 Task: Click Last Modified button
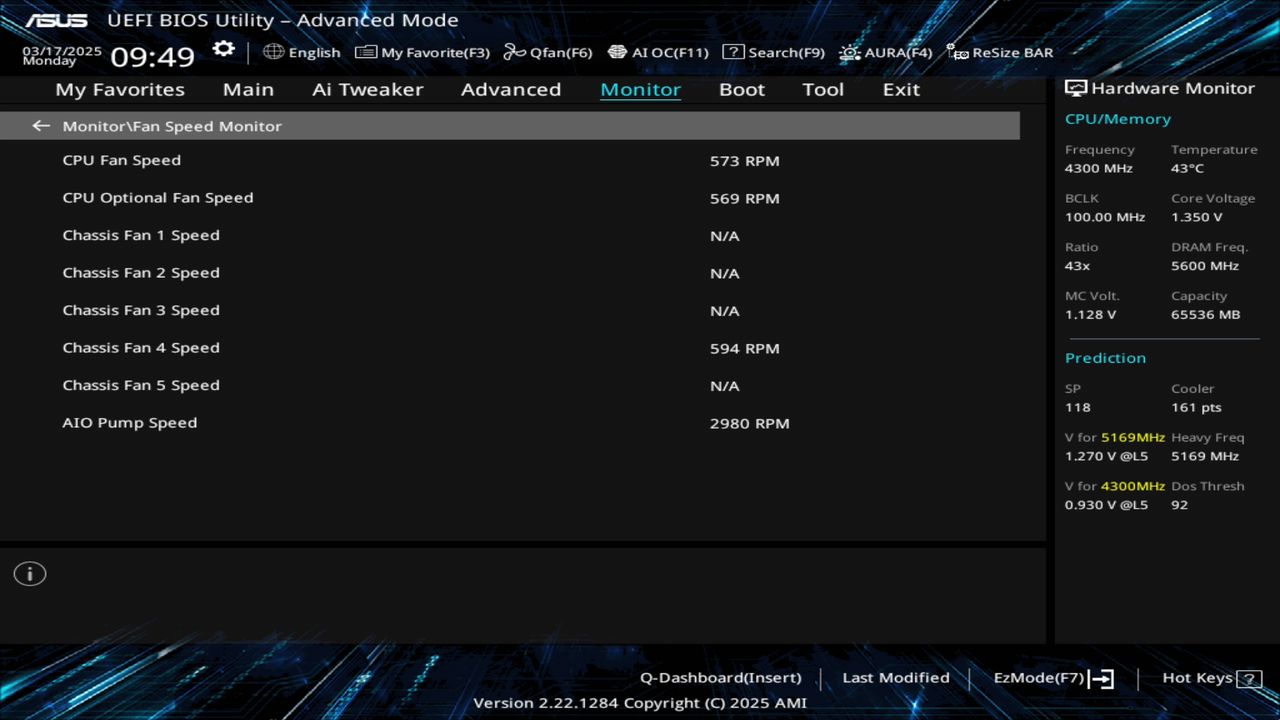[x=896, y=678]
